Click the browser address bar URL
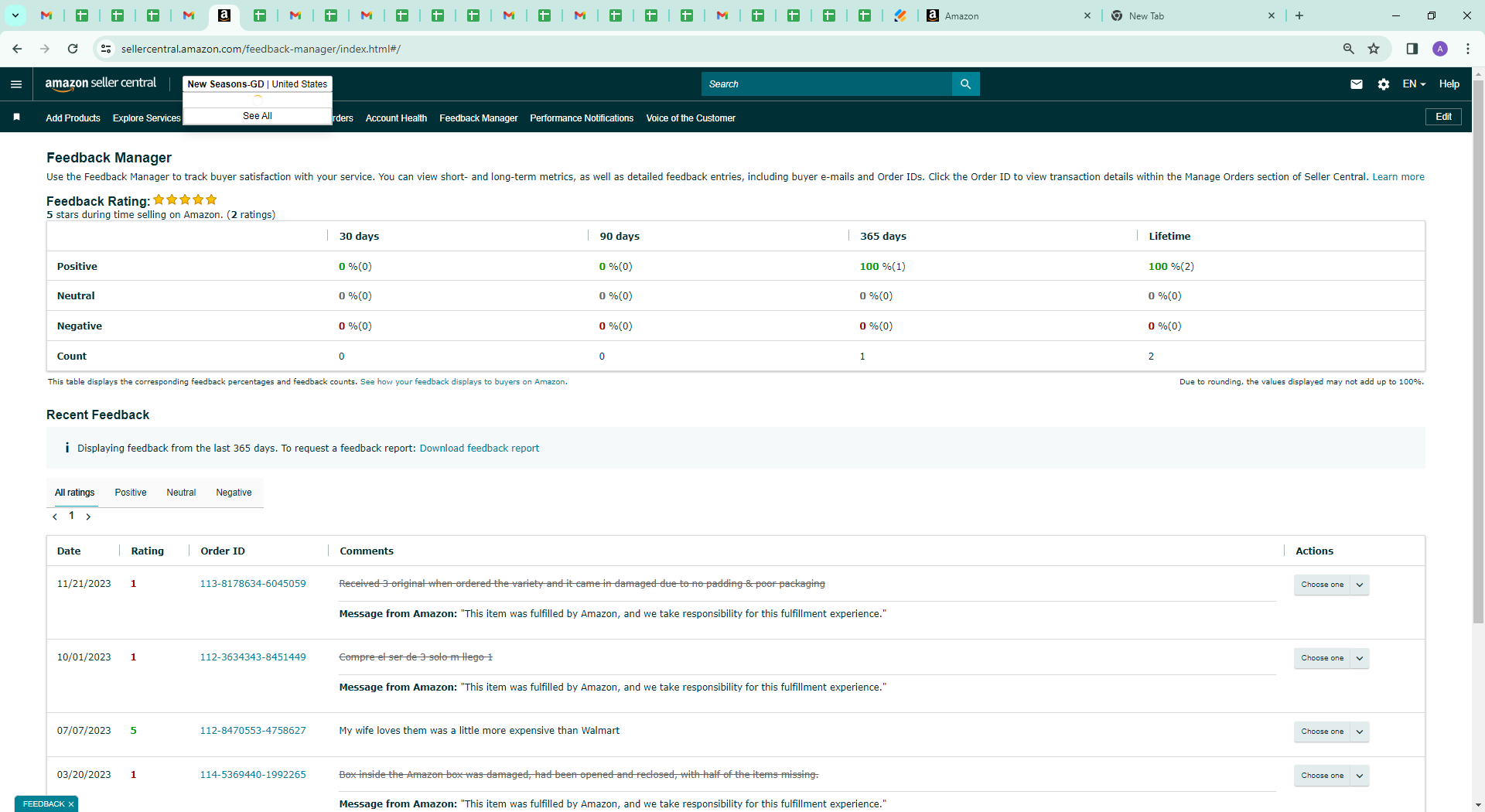Viewport: 1485px width, 812px height. [x=261, y=49]
